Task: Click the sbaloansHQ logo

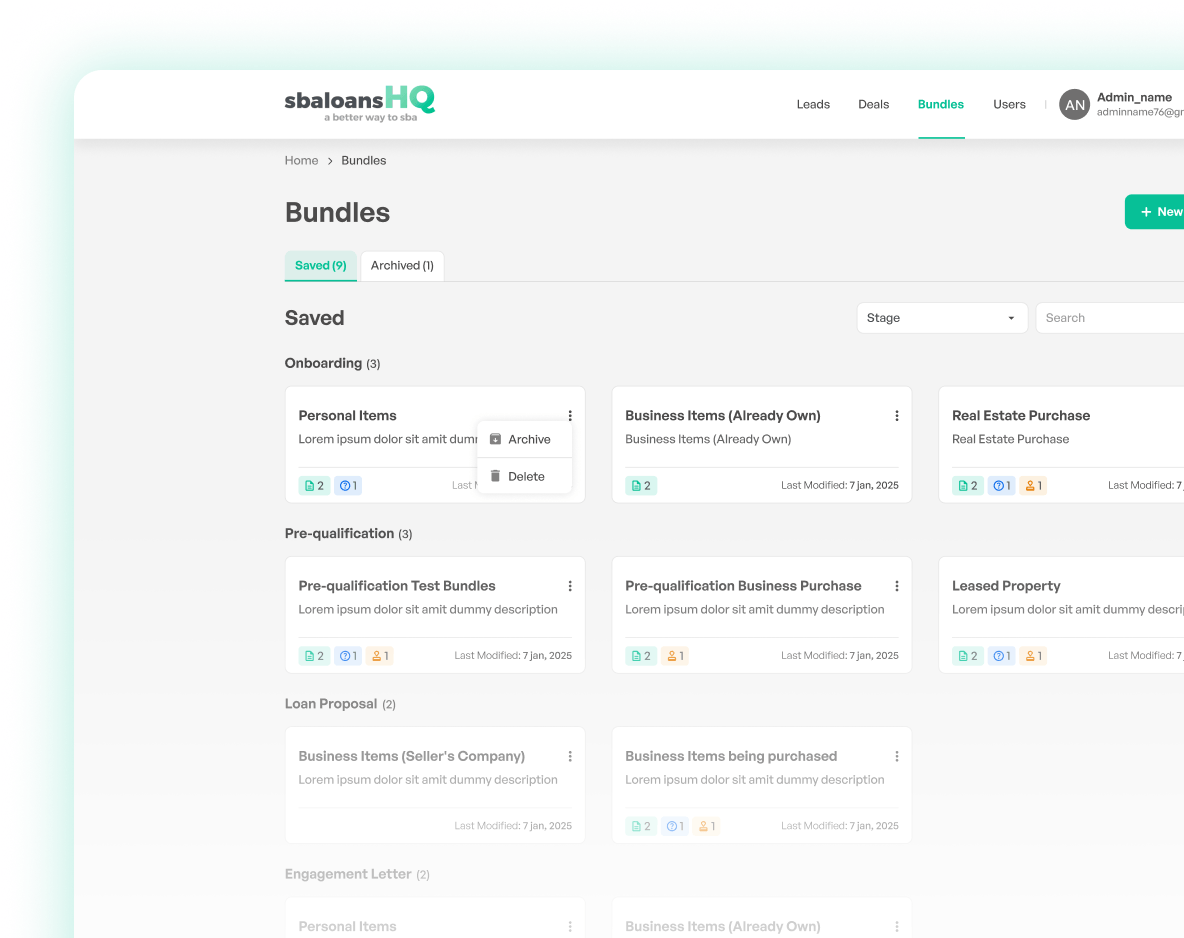Action: pyautogui.click(x=359, y=103)
